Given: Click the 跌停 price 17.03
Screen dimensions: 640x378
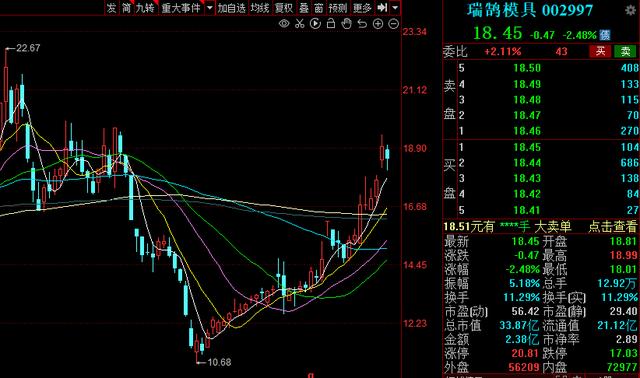Looking at the screenshot, I should pyautogui.click(x=623, y=353).
